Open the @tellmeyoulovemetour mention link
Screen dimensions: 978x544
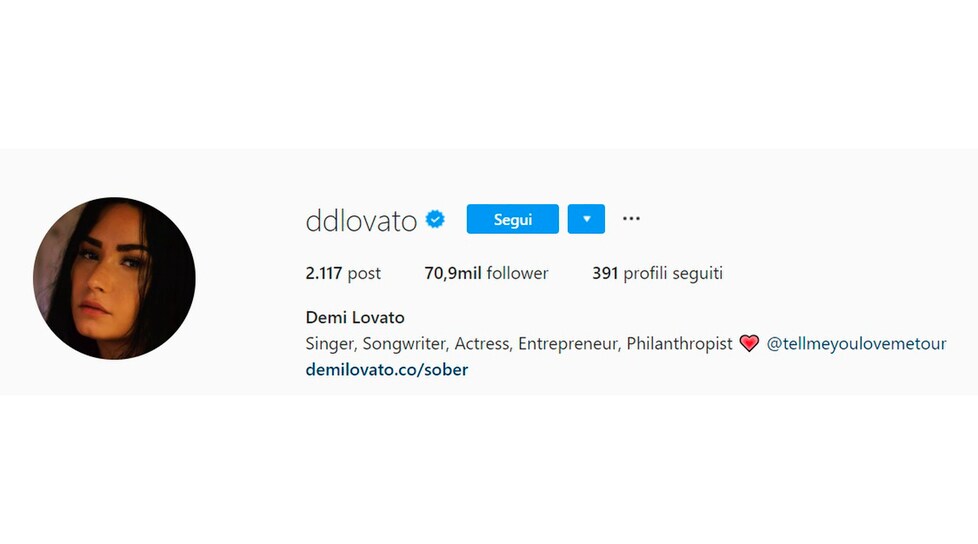tap(856, 344)
